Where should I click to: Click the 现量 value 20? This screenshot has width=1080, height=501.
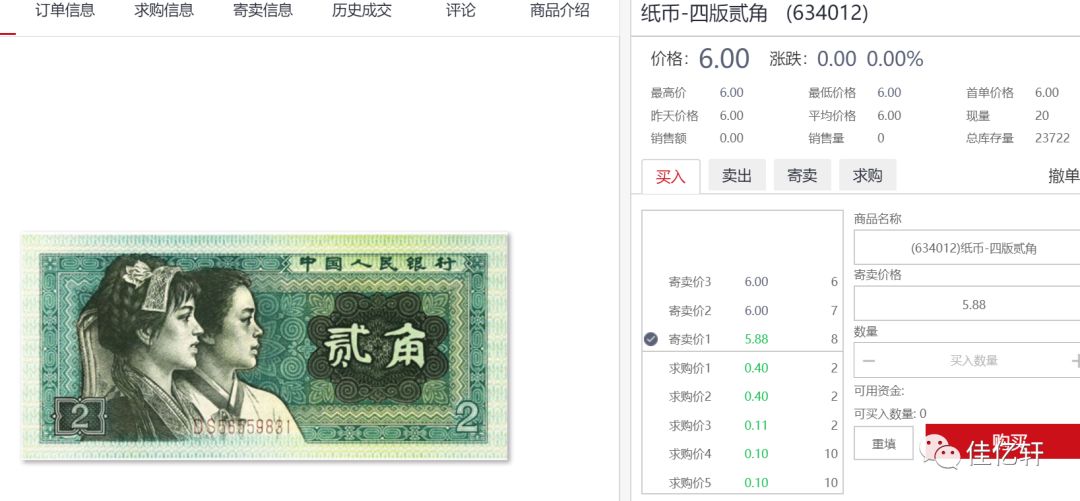click(x=1041, y=116)
